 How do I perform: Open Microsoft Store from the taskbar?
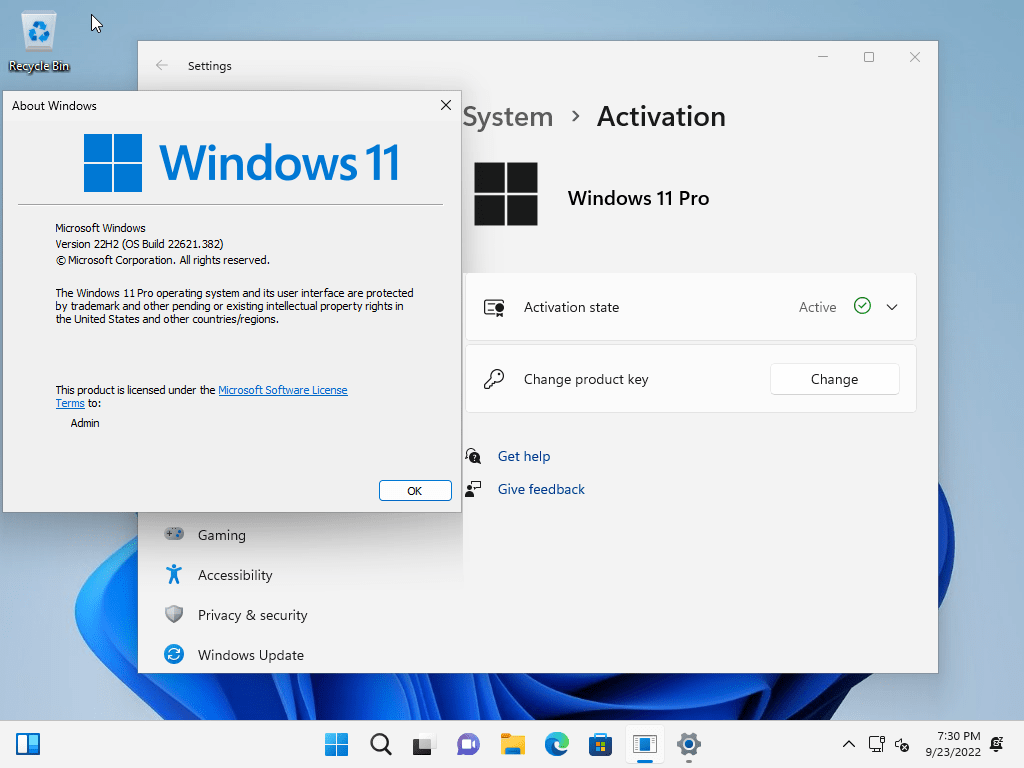point(600,744)
